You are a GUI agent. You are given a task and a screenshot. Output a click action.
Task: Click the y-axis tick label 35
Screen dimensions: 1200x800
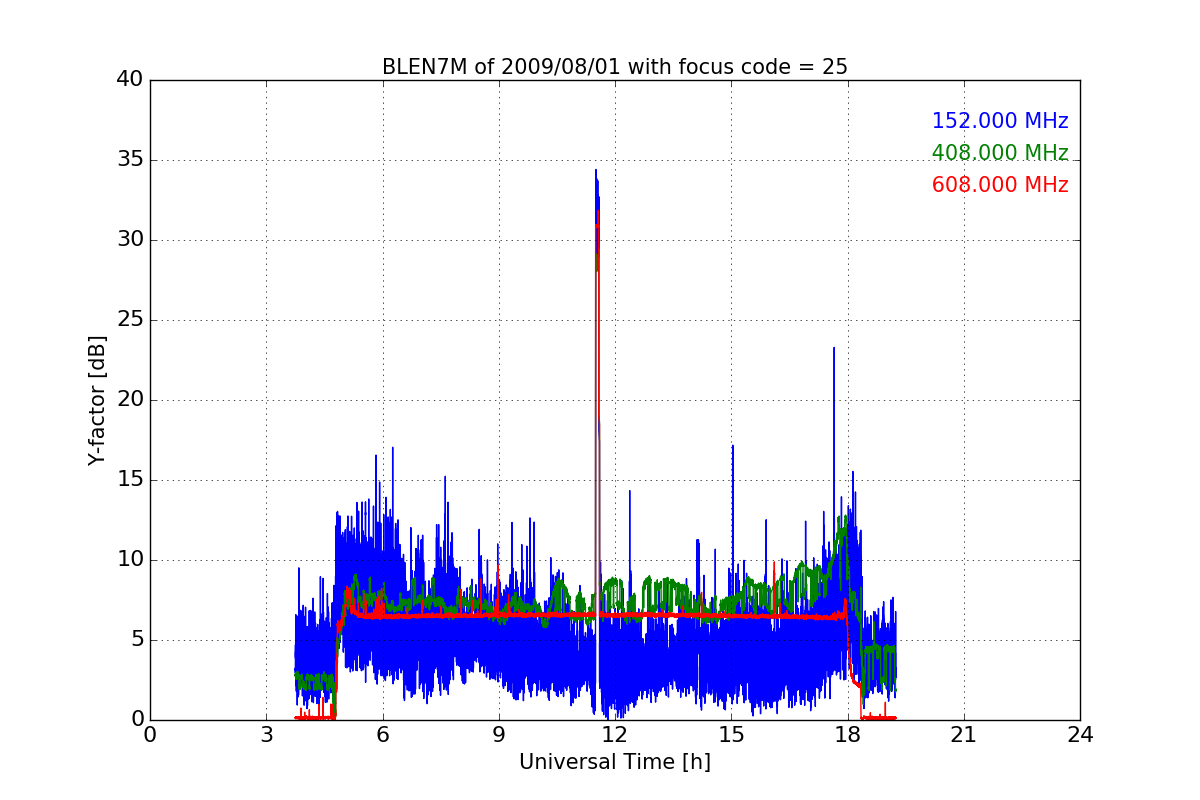(130, 160)
